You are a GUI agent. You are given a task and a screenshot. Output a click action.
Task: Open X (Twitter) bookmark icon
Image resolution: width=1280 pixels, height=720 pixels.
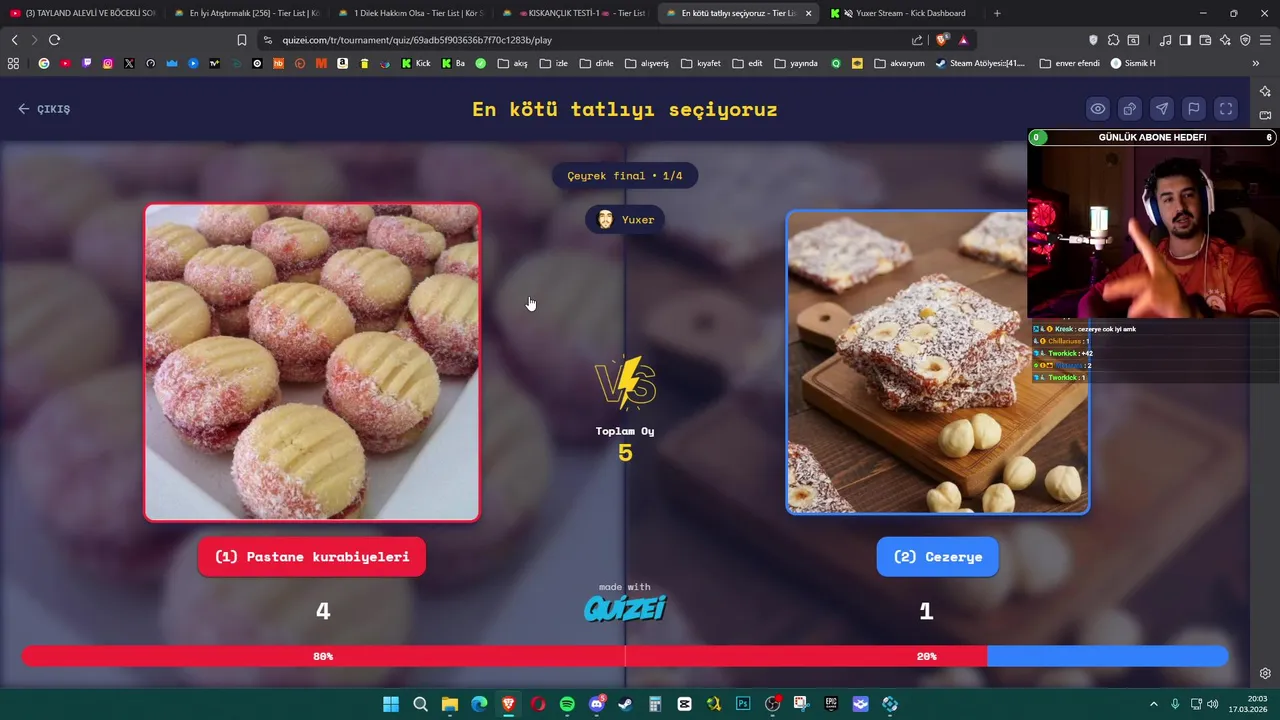click(129, 63)
